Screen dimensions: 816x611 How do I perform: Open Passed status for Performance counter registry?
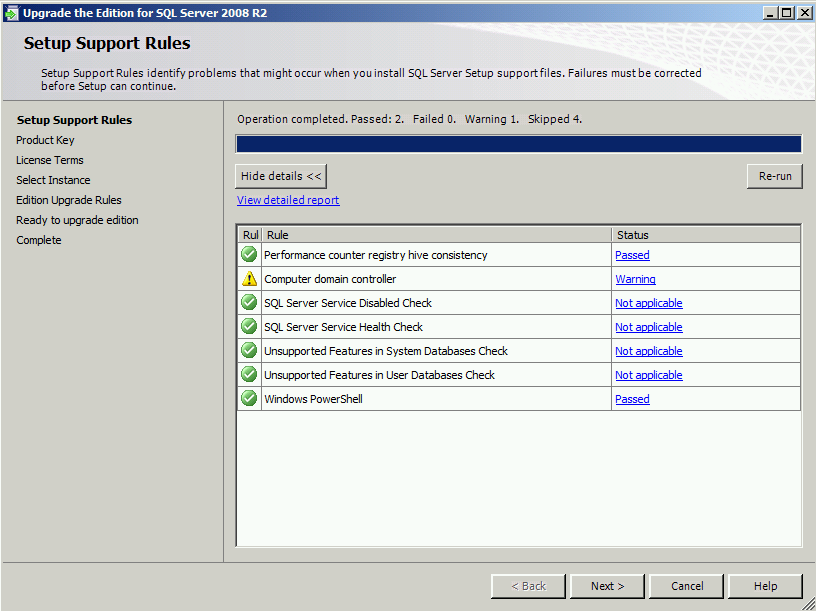point(632,255)
